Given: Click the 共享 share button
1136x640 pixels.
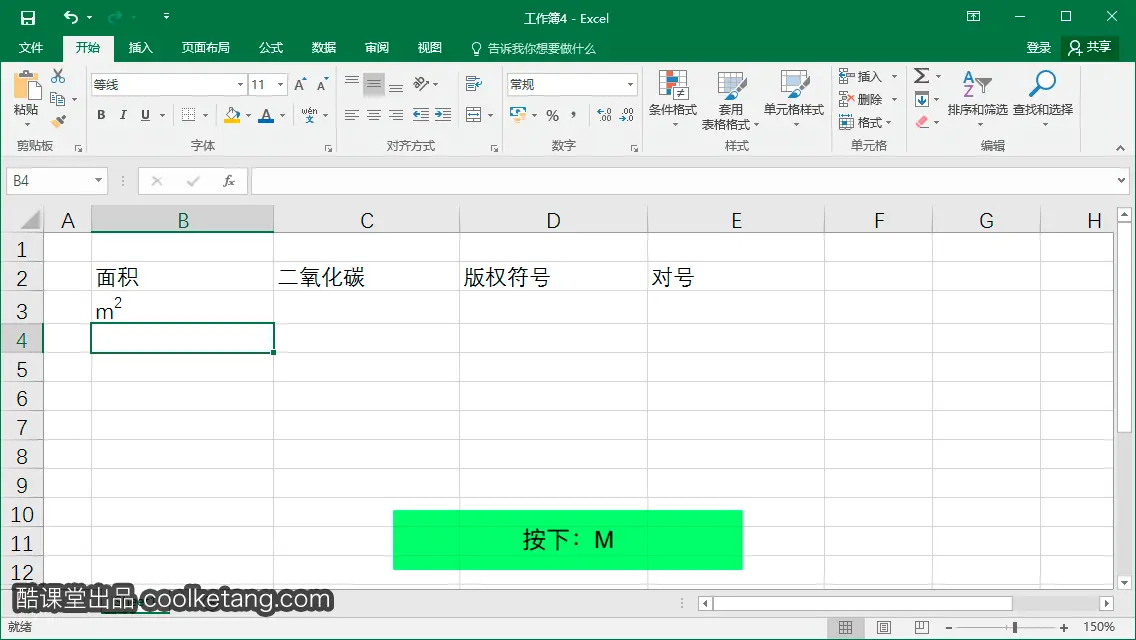Looking at the screenshot, I should (x=1090, y=48).
